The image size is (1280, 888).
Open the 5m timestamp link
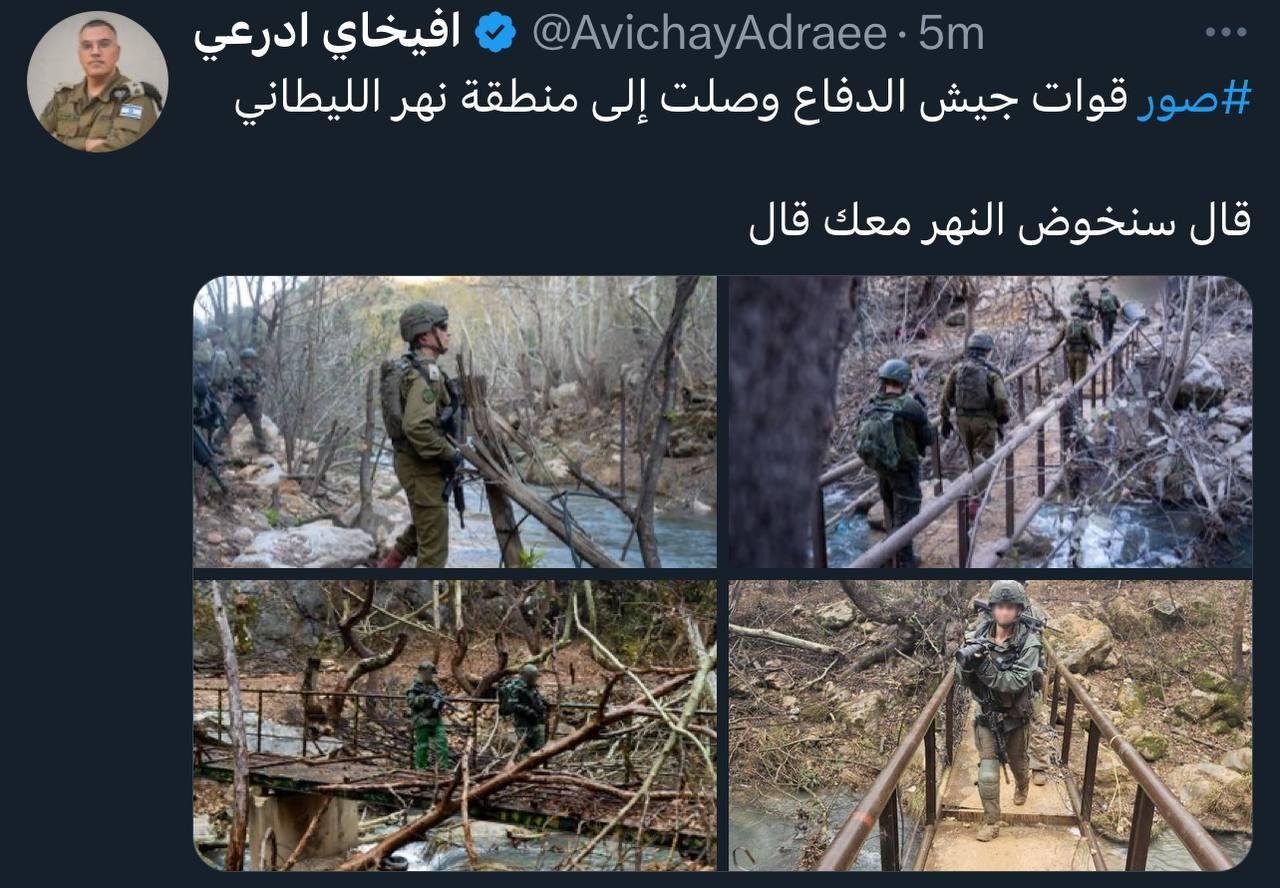[951, 35]
